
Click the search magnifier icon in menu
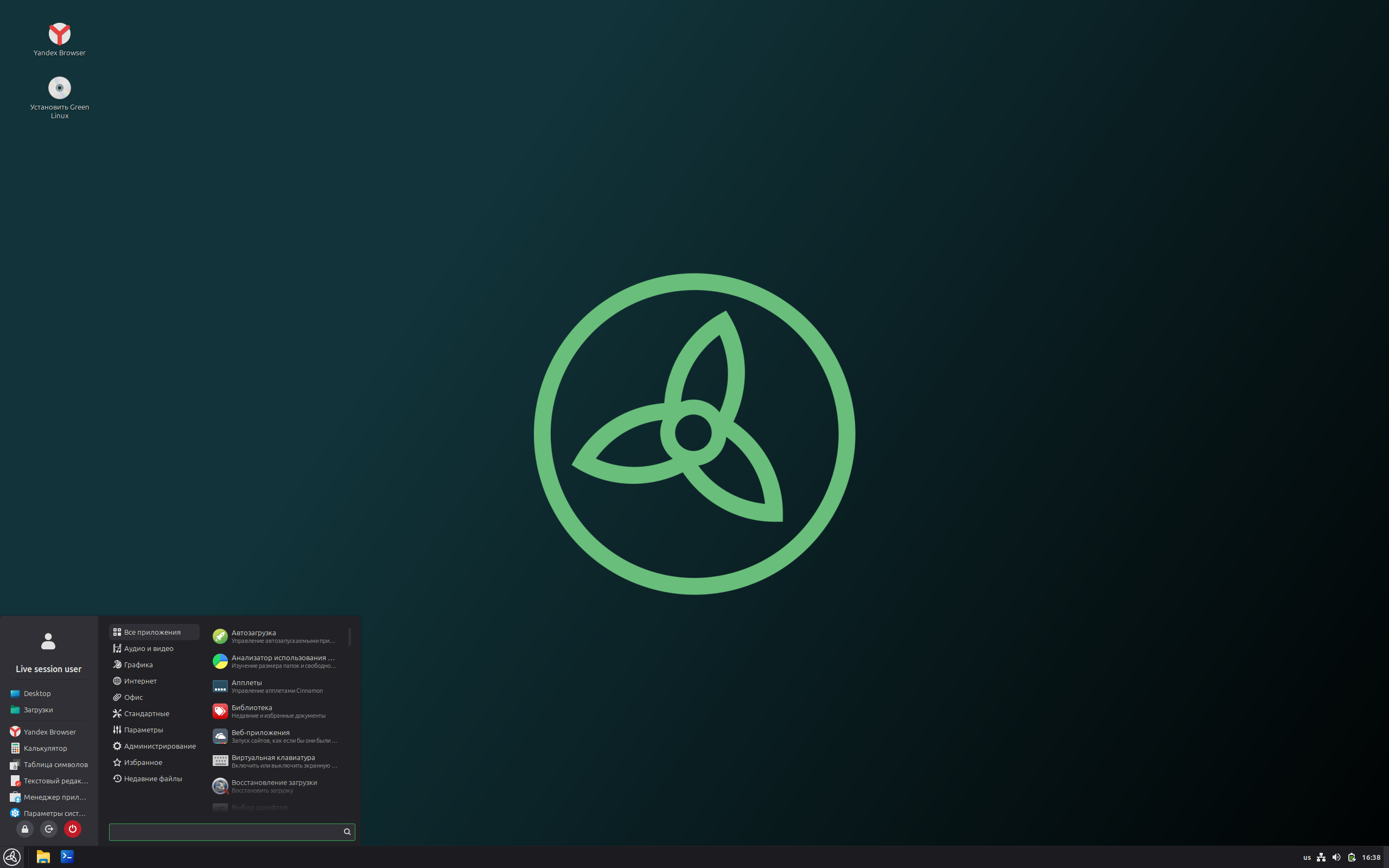347,832
